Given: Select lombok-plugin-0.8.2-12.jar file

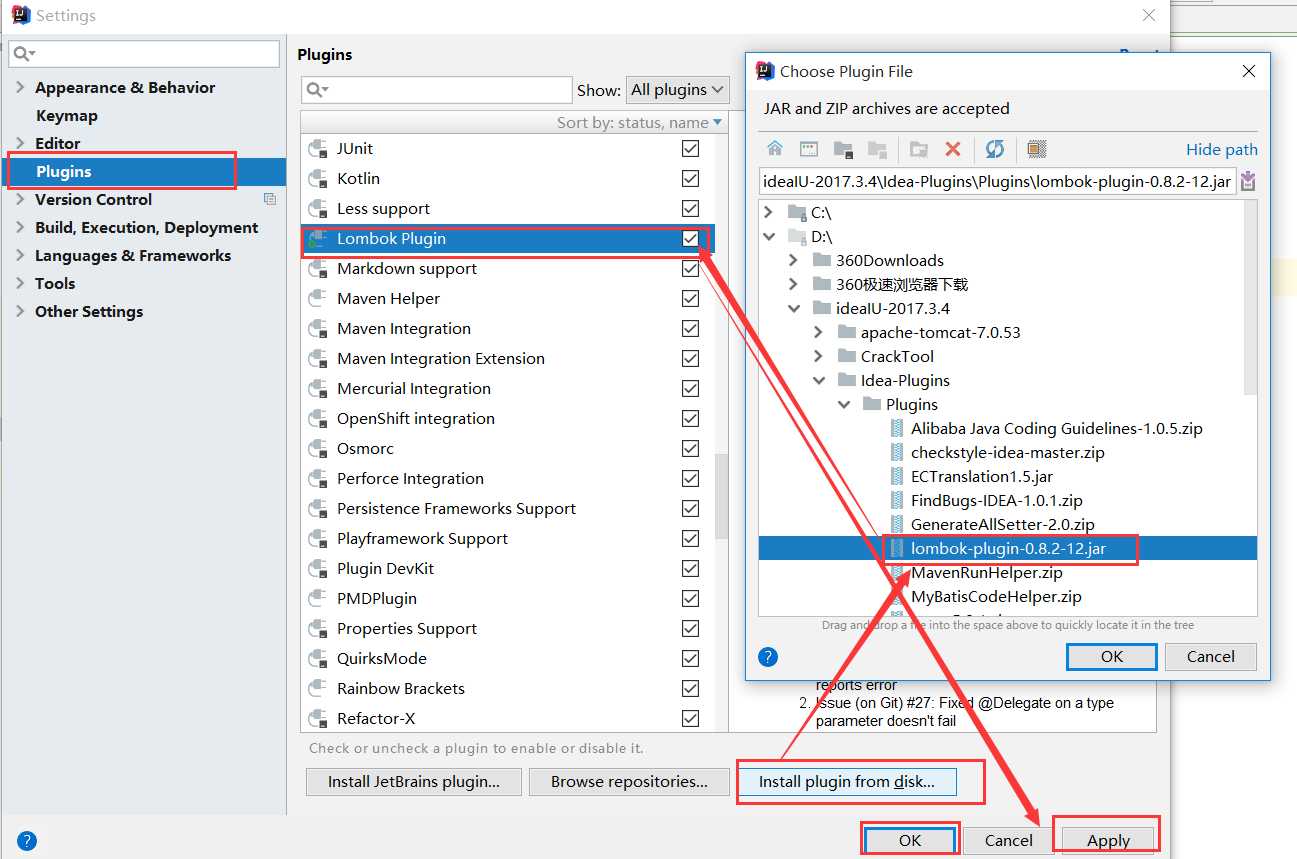Looking at the screenshot, I should click(1008, 548).
